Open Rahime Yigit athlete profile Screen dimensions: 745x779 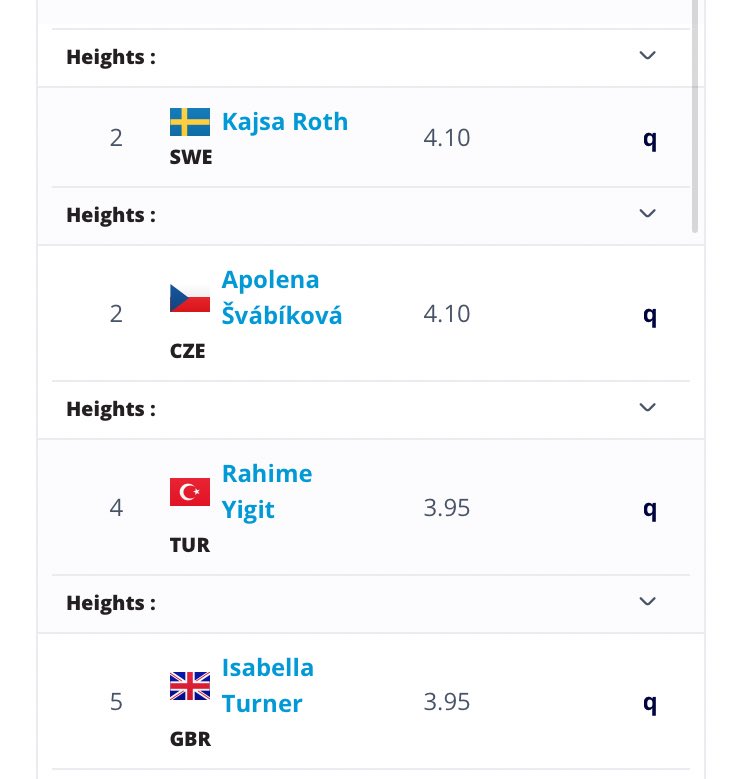(x=267, y=492)
